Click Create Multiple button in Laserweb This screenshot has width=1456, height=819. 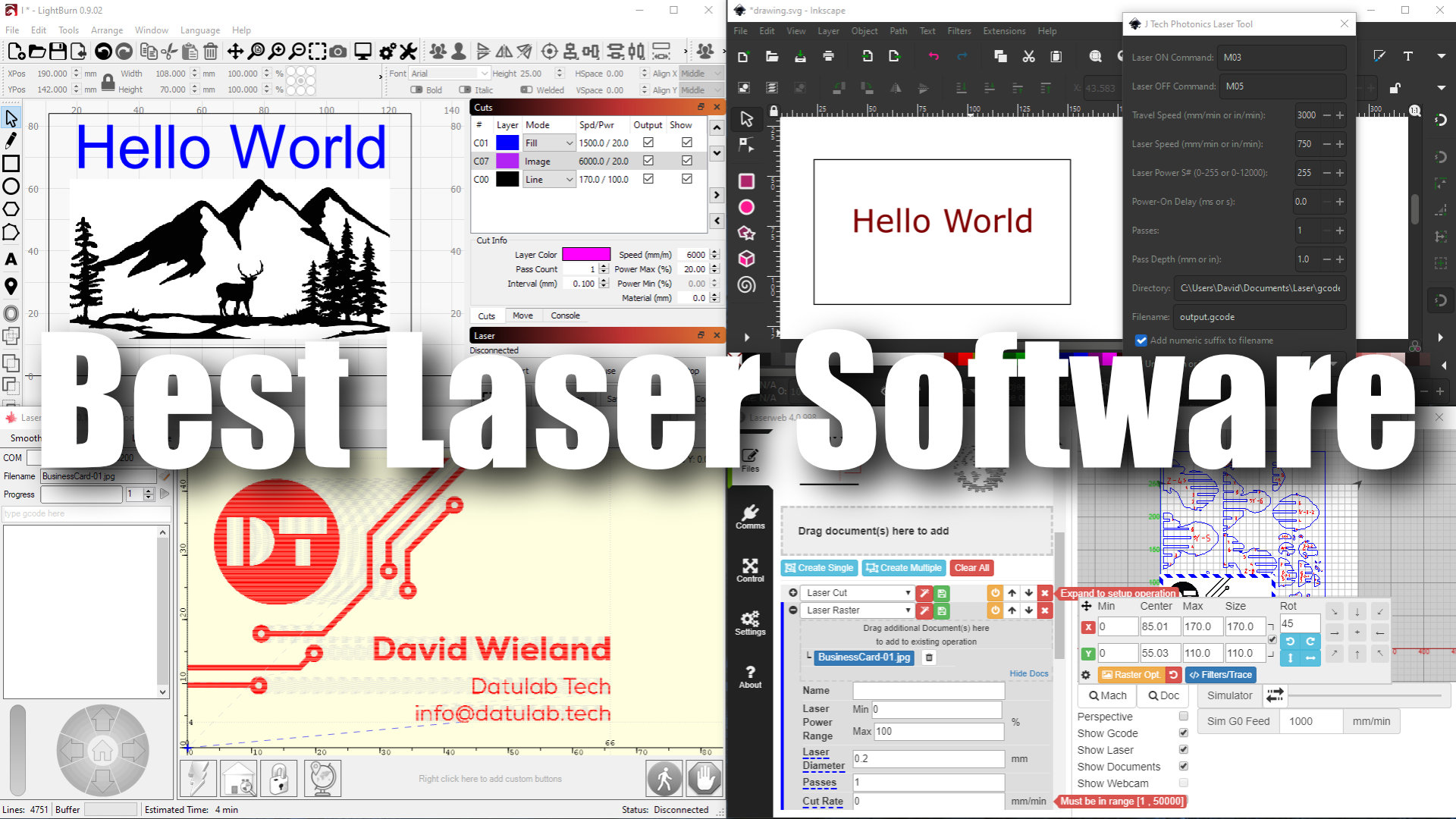pos(903,568)
